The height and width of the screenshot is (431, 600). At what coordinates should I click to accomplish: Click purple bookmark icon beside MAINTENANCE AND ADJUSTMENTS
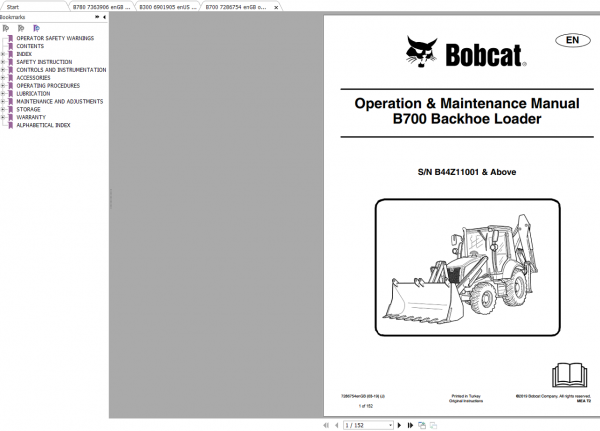click(x=11, y=101)
